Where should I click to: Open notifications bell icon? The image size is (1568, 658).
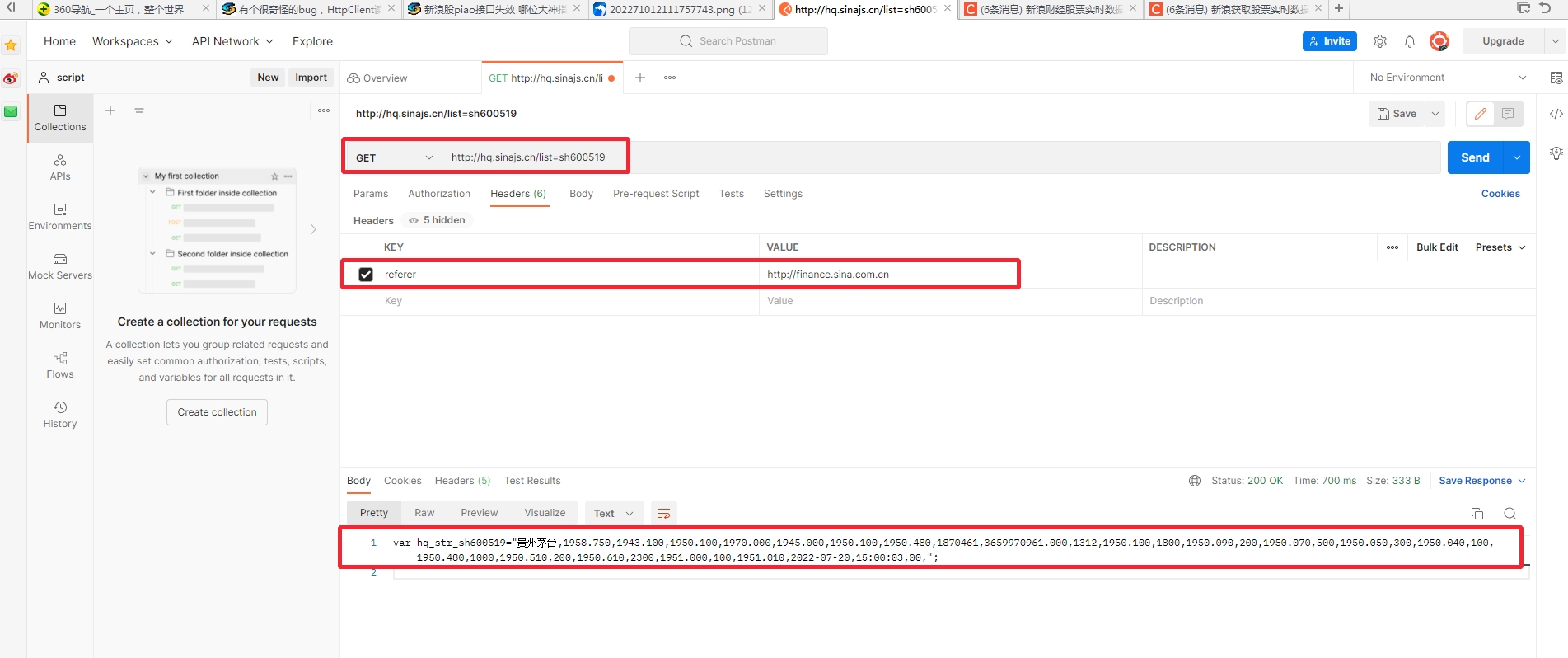pyautogui.click(x=1410, y=41)
